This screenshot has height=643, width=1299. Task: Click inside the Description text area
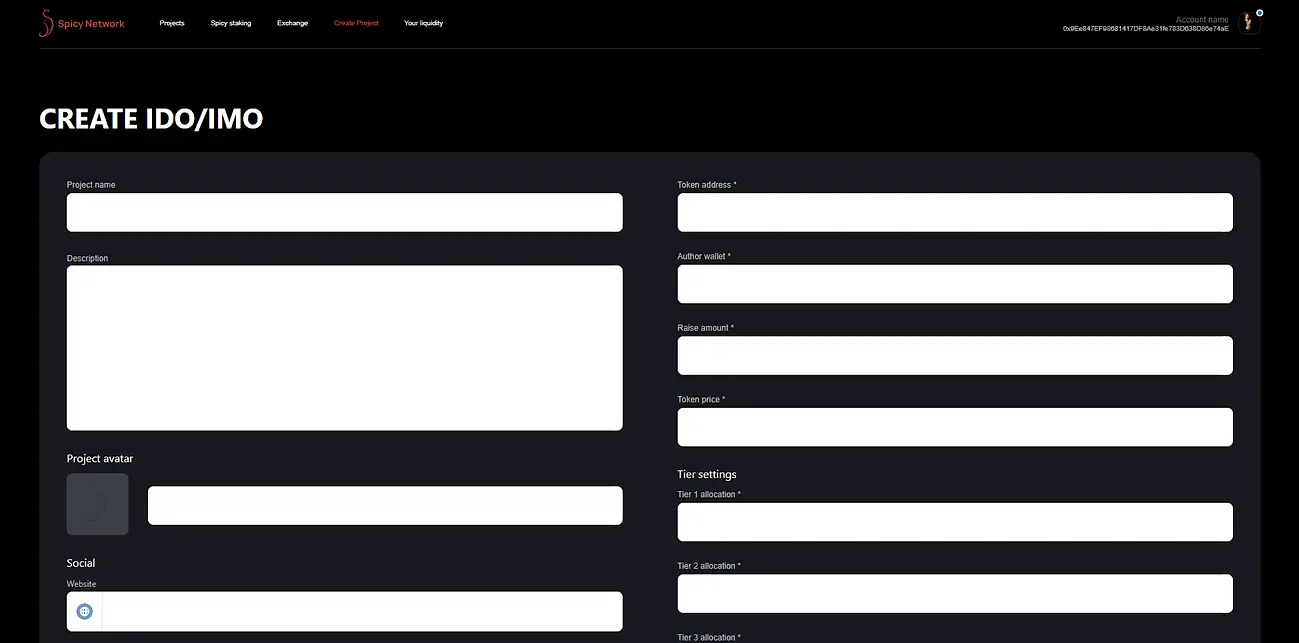(344, 347)
